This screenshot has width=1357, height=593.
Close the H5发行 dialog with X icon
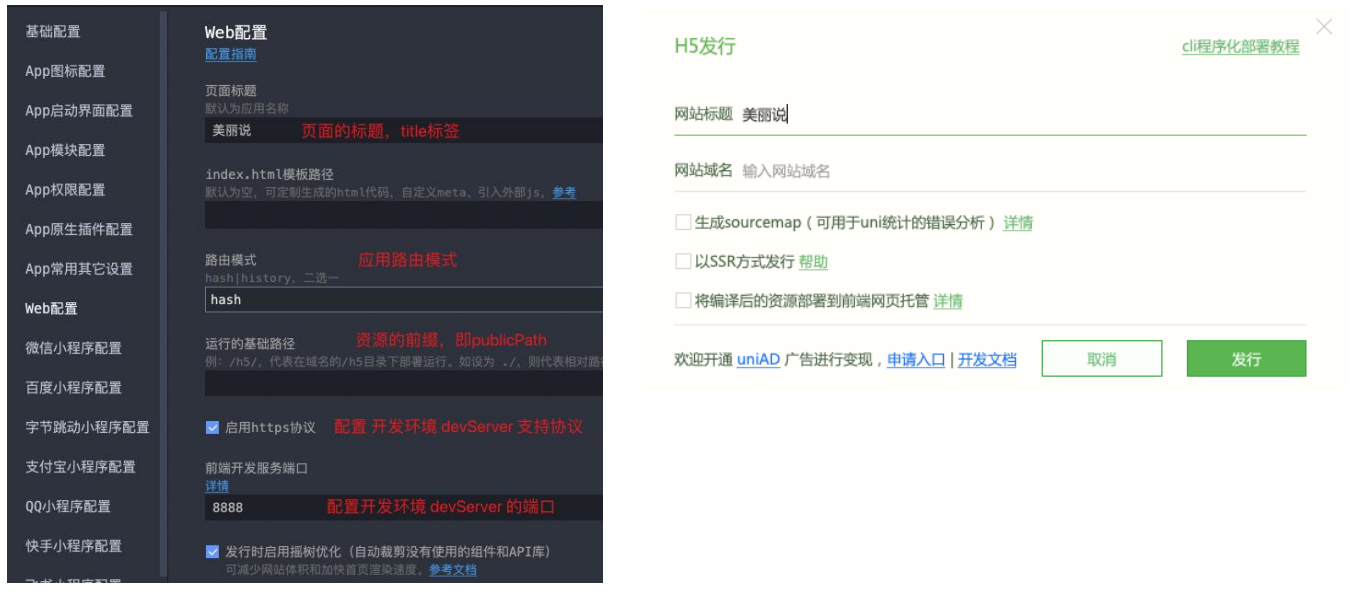[1324, 27]
